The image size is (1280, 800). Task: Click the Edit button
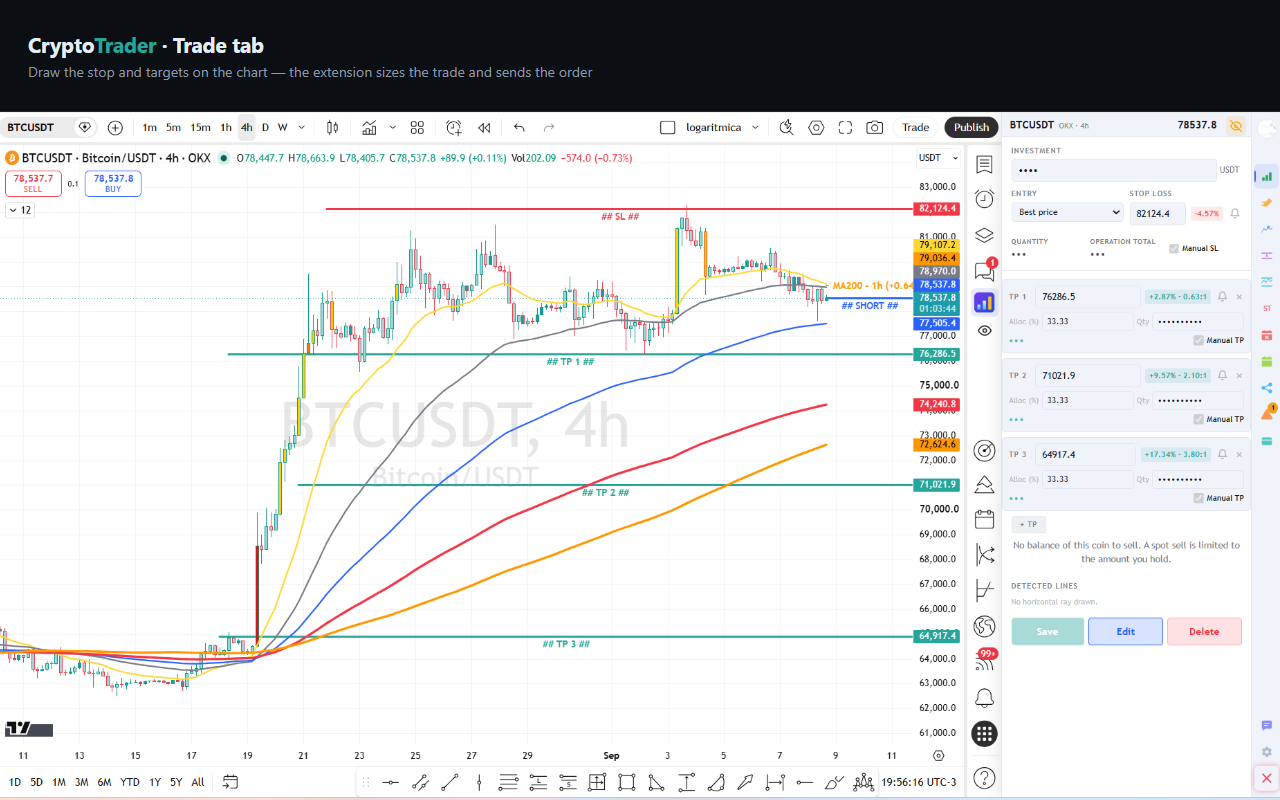1125,631
